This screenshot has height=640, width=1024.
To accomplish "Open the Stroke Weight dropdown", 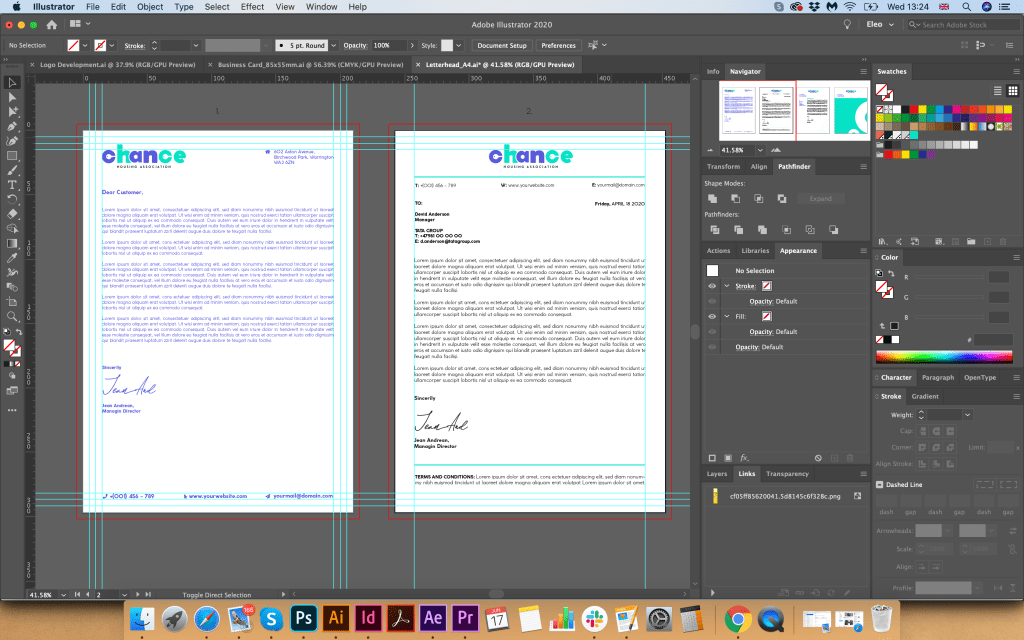I will tap(967, 414).
